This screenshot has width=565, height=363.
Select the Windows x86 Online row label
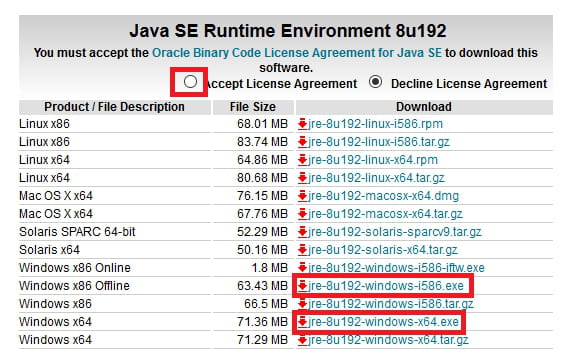pos(75,268)
